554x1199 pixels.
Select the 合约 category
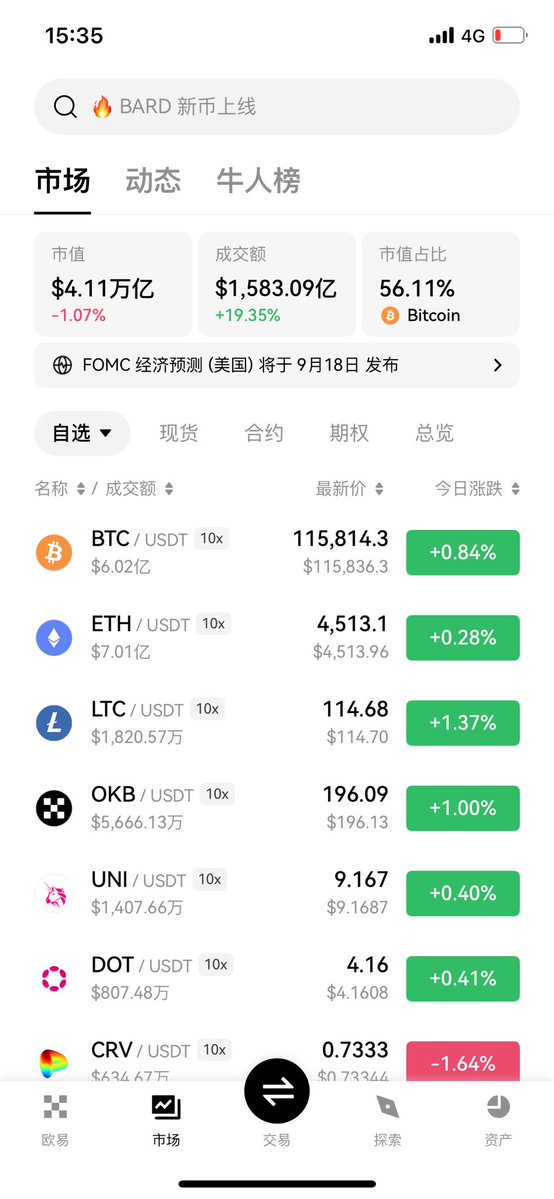264,433
